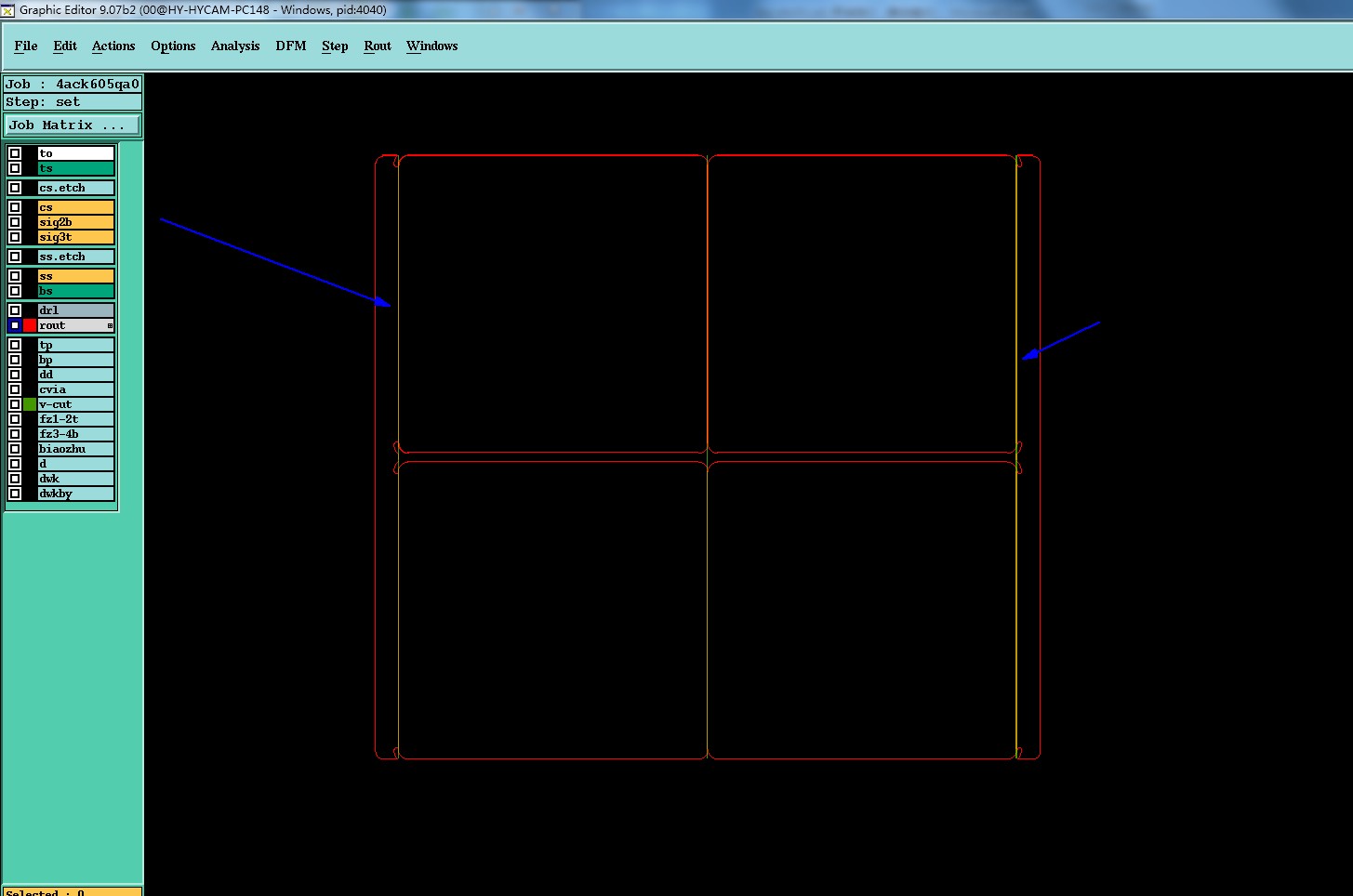The height and width of the screenshot is (896, 1353).
Task: Toggle the ss layer display checkbox
Action: click(x=15, y=276)
